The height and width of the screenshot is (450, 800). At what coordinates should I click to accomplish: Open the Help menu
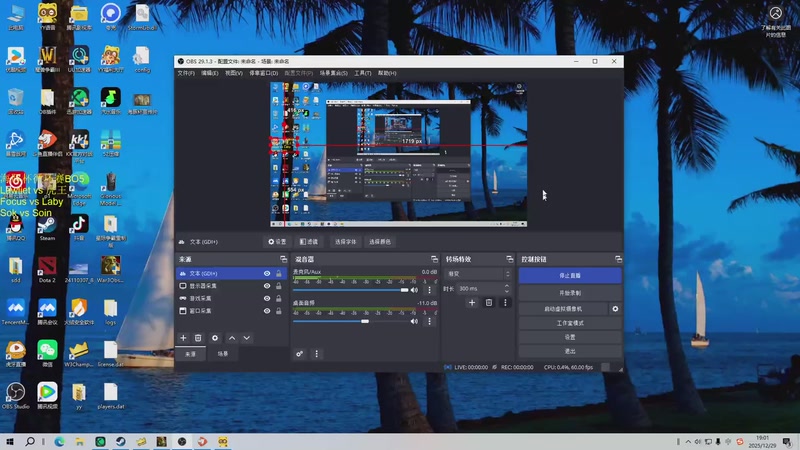pyautogui.click(x=387, y=73)
